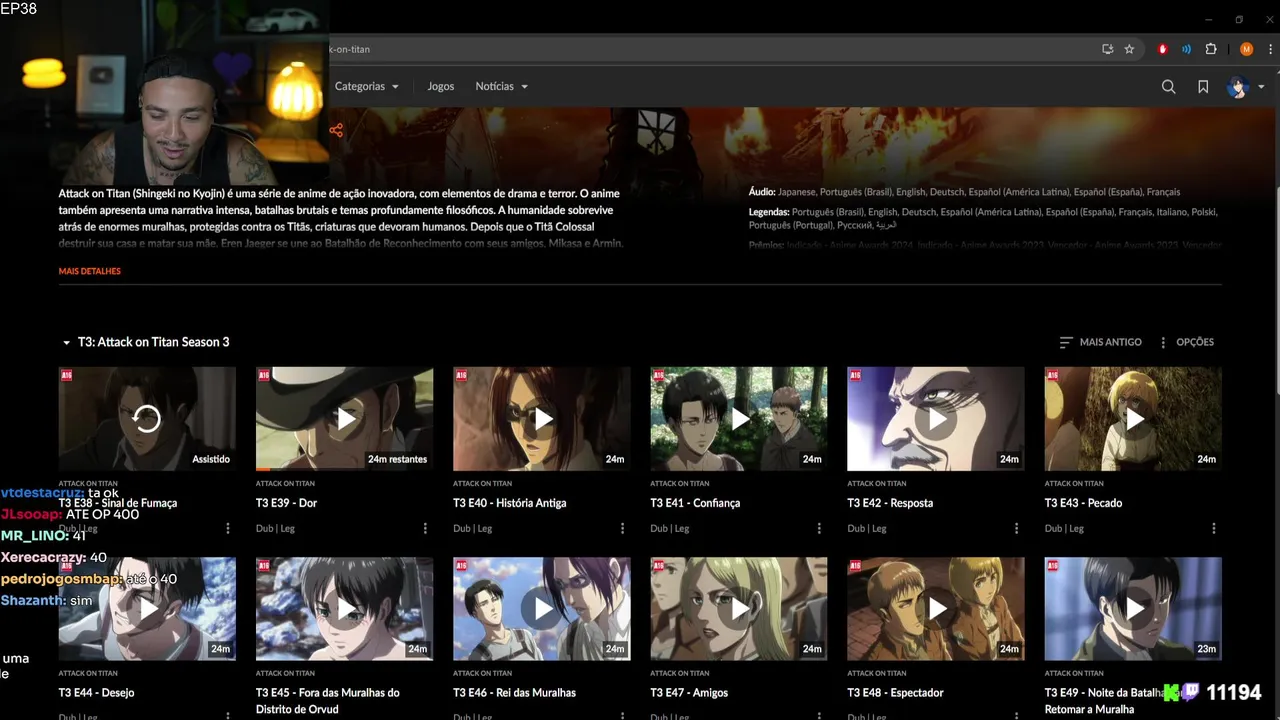This screenshot has width=1280, height=720.
Task: Click the ATTACK ON TITAN label above E40
Action: 482,483
